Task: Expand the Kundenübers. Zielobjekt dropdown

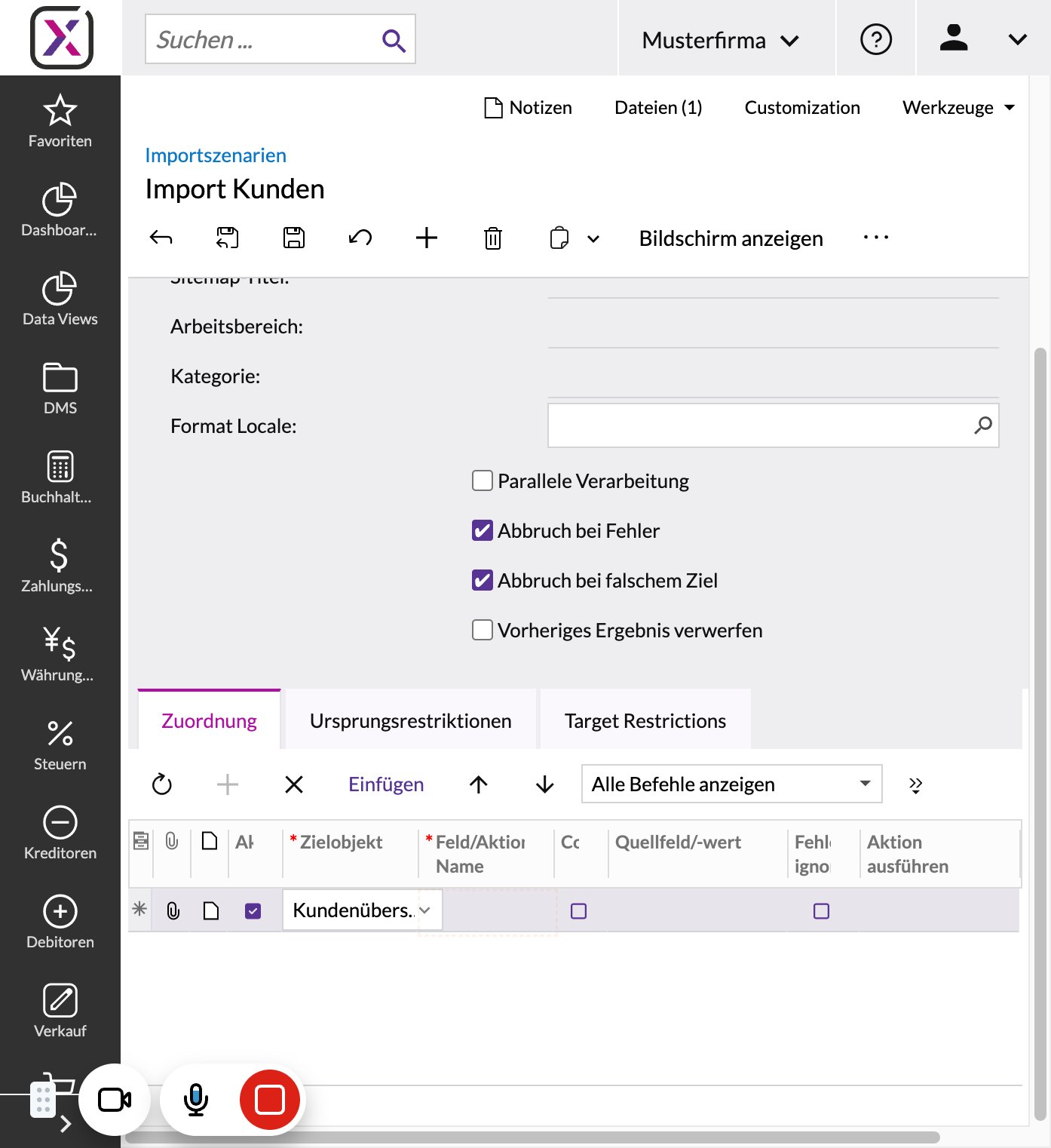Action: [x=425, y=910]
